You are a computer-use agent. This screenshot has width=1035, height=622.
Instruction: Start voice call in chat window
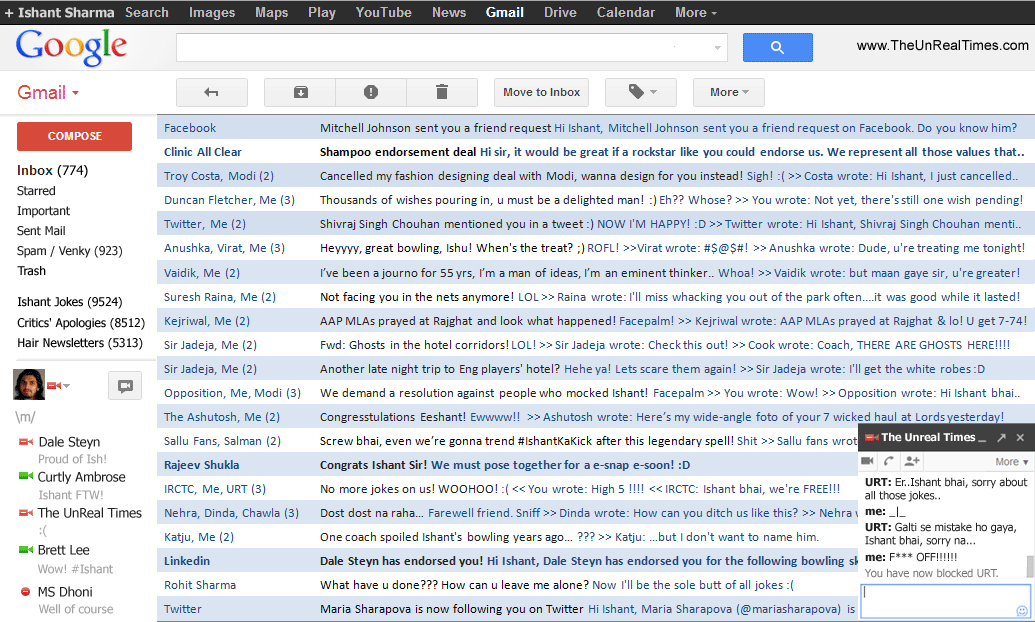pos(888,461)
